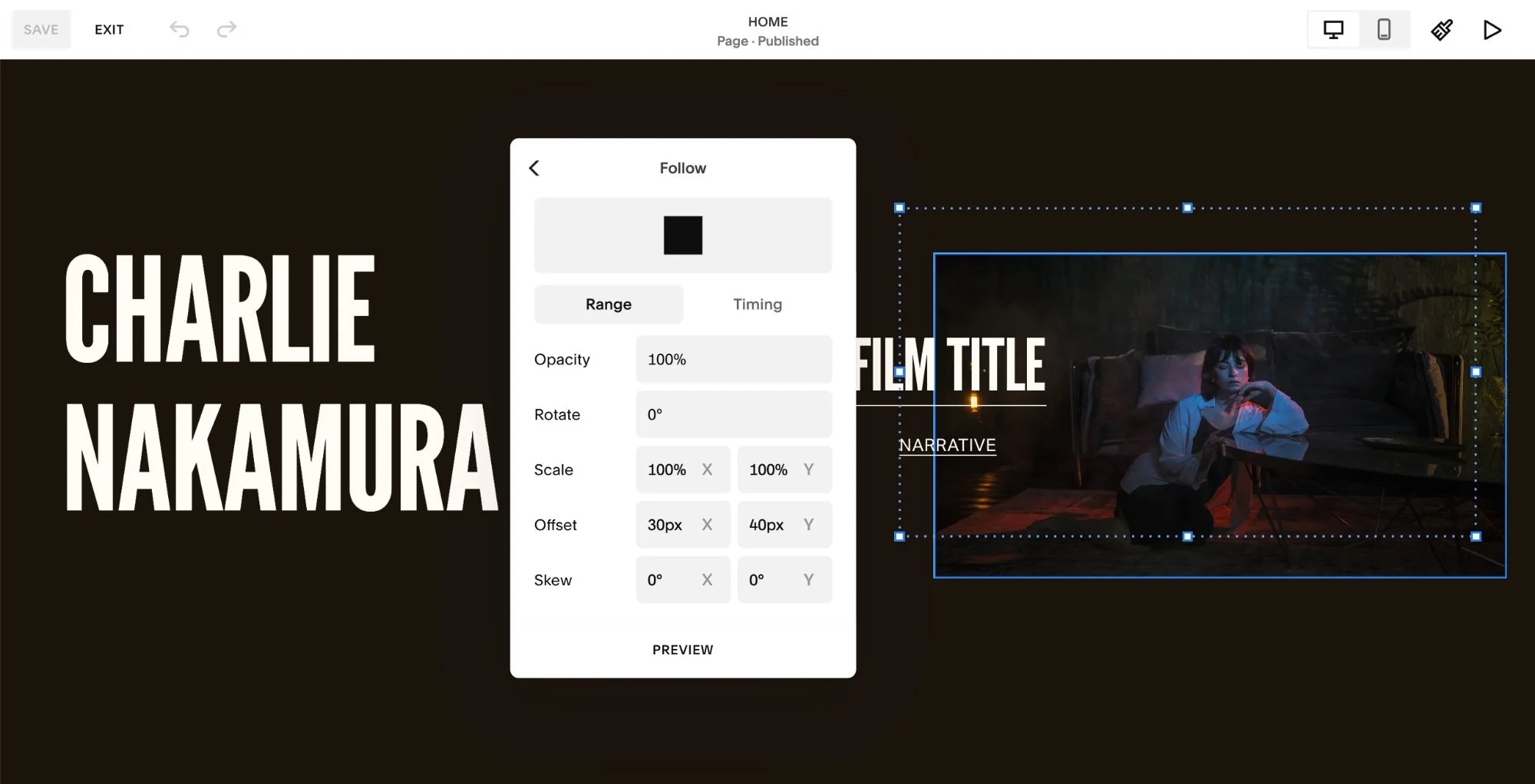
Task: Click the Offset label
Action: (556, 525)
